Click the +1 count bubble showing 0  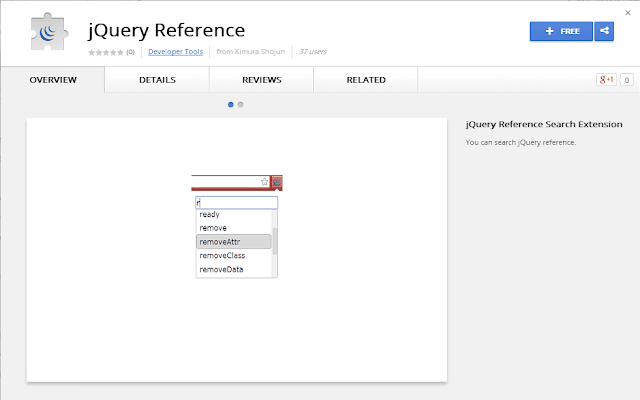(x=627, y=80)
